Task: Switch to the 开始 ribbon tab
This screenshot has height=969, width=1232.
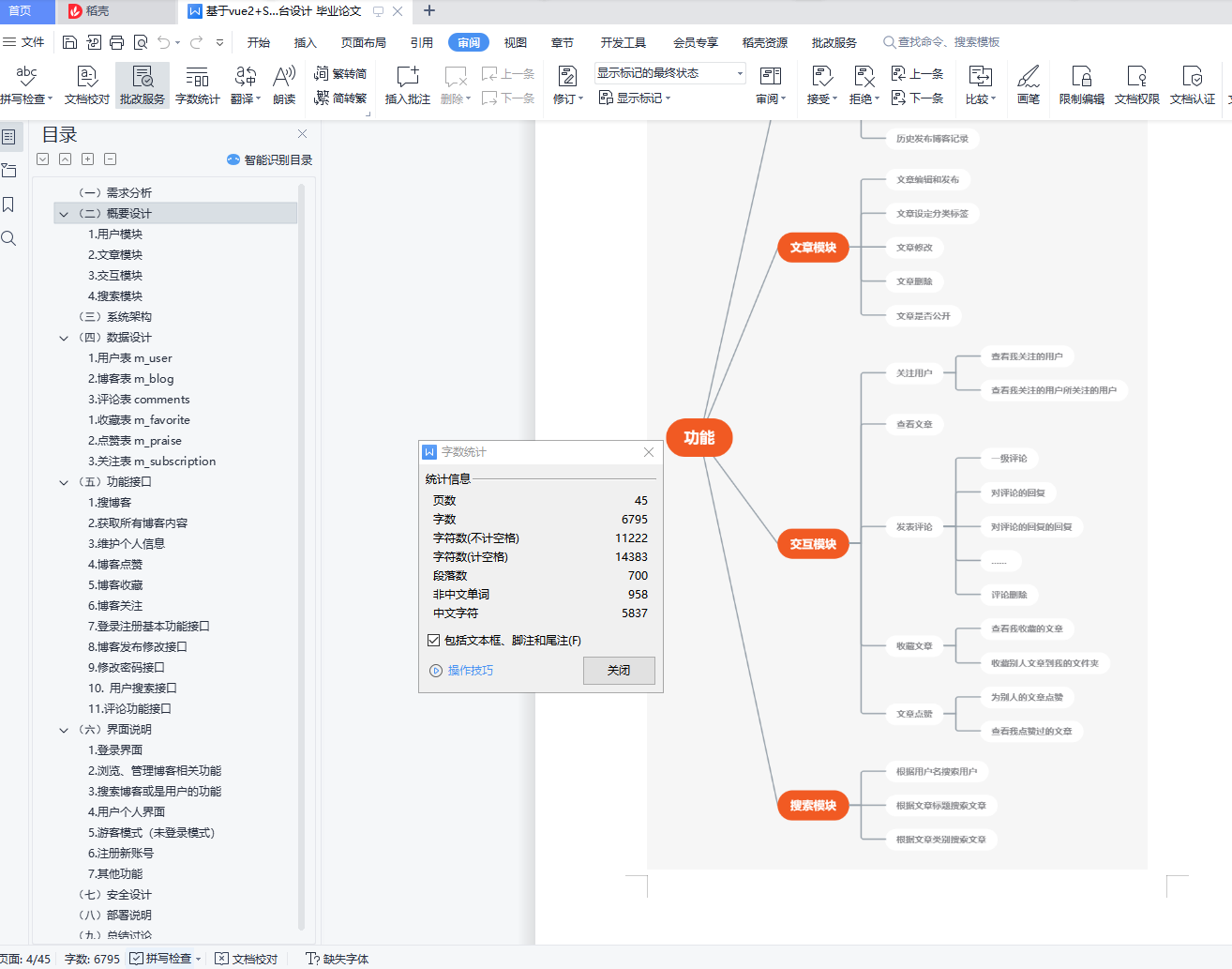Action: 259,42
